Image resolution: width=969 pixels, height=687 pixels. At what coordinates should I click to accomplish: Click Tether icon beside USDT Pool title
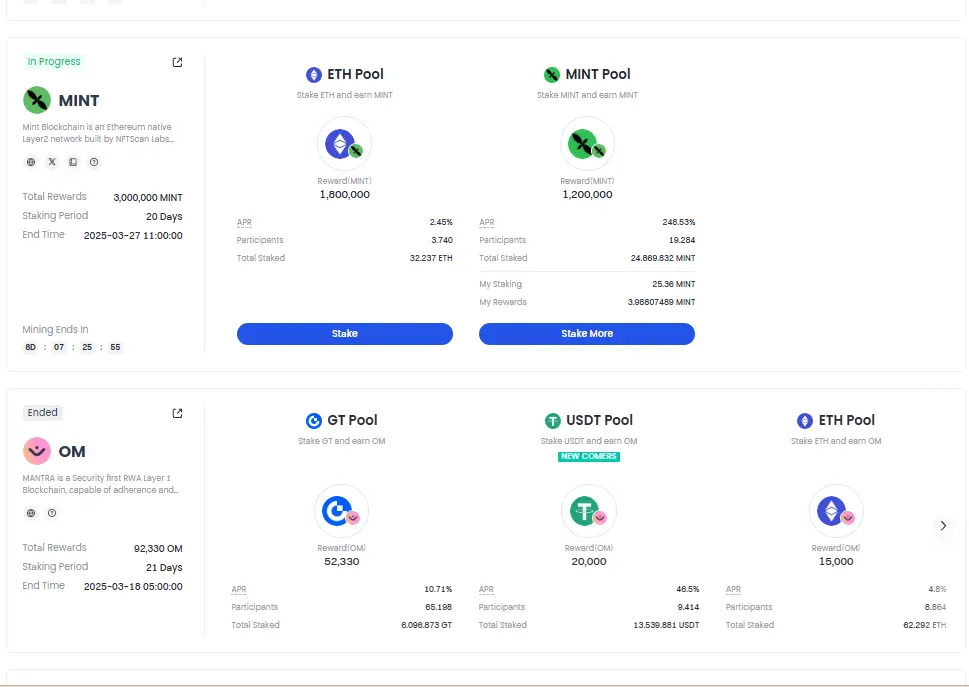(x=552, y=421)
